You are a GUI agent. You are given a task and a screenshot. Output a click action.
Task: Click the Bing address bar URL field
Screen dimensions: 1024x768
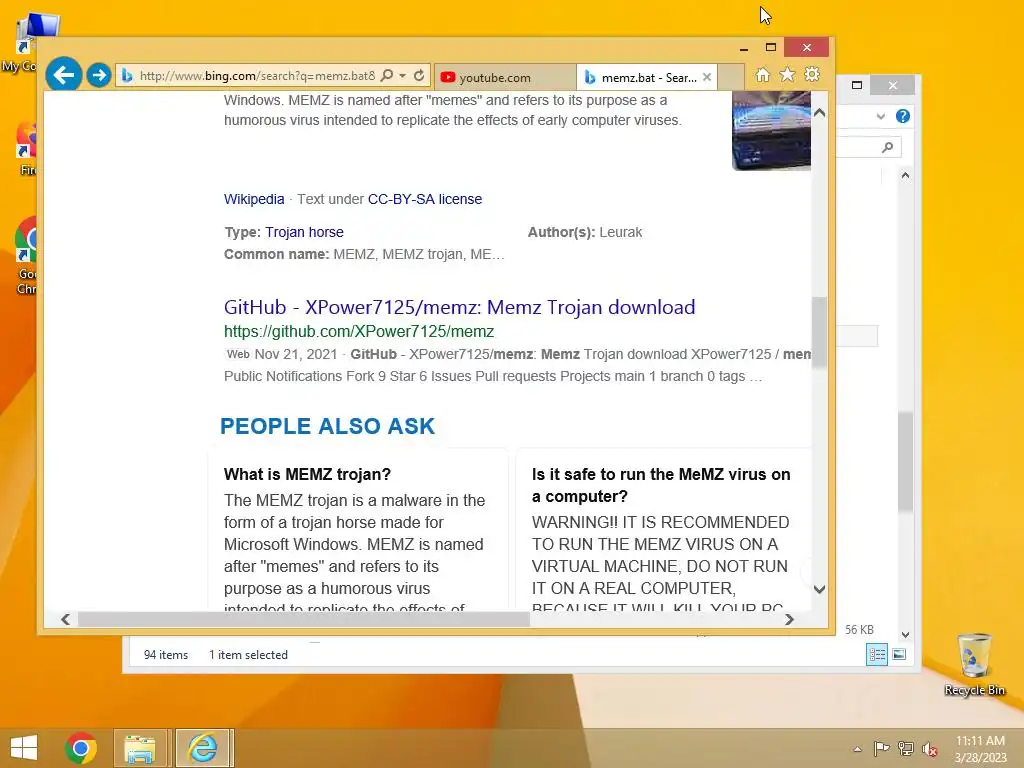click(x=257, y=76)
